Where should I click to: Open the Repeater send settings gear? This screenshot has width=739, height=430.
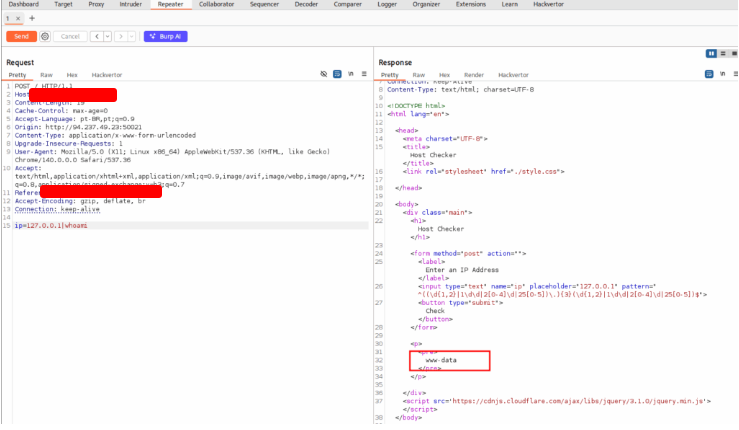45,36
